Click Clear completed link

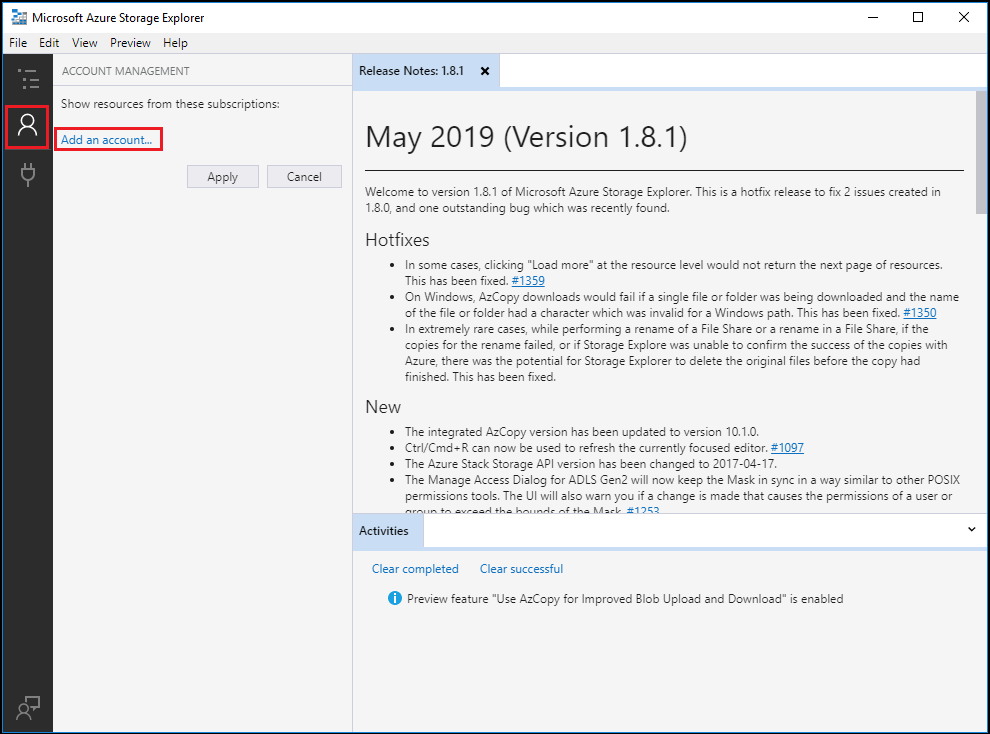point(415,569)
